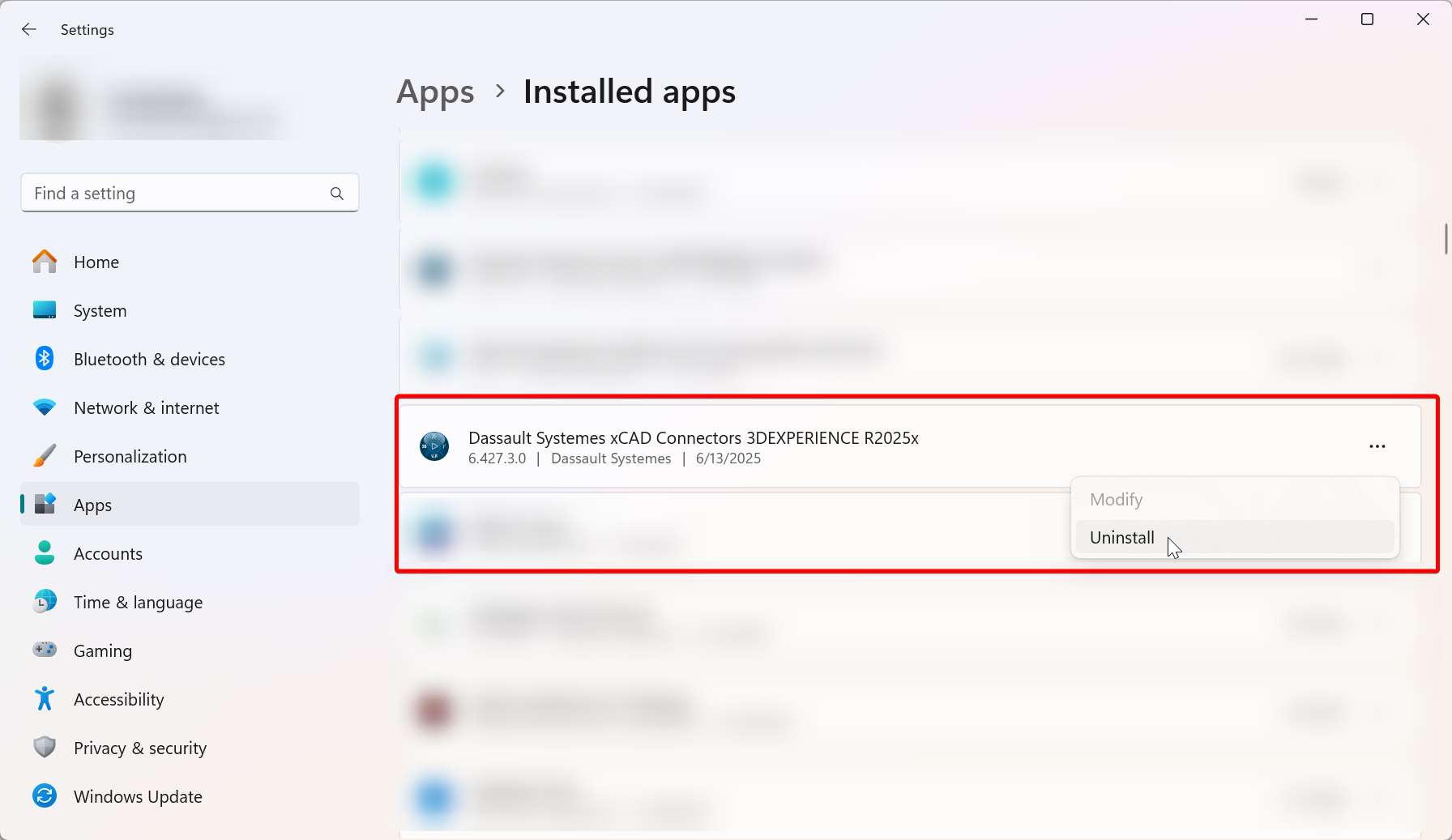The height and width of the screenshot is (840, 1452).
Task: Click the Dassault Systemes xCAD Connectors app name
Action: pyautogui.click(x=694, y=437)
